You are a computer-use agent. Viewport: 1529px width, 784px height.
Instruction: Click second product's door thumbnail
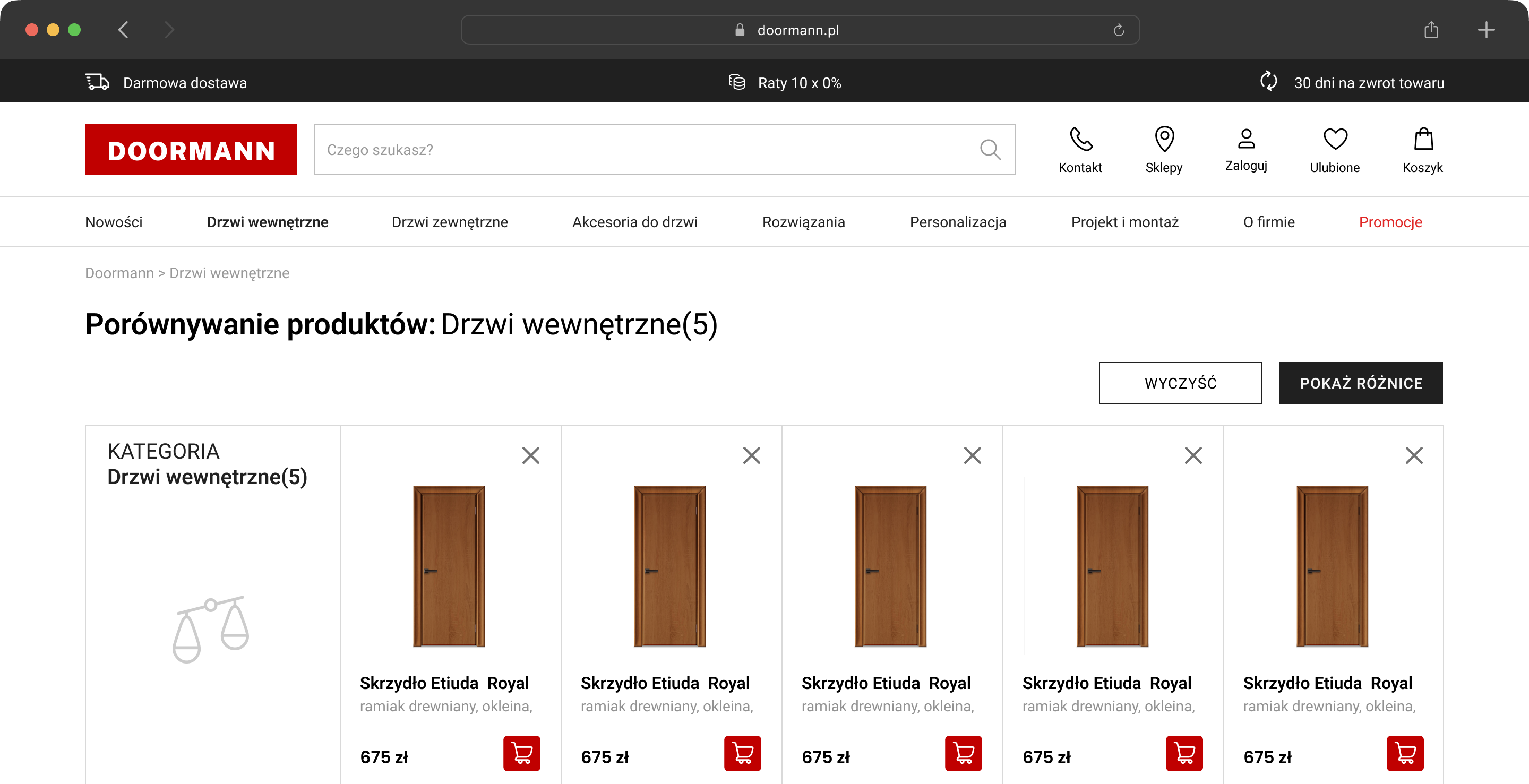pos(669,566)
